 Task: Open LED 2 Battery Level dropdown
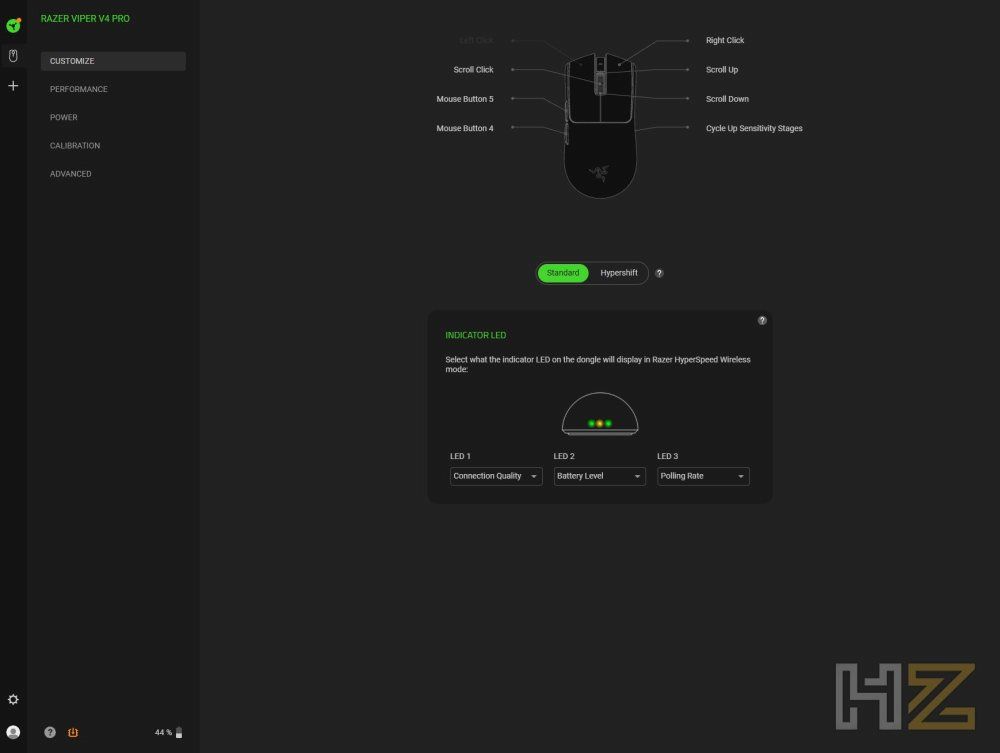tap(599, 476)
